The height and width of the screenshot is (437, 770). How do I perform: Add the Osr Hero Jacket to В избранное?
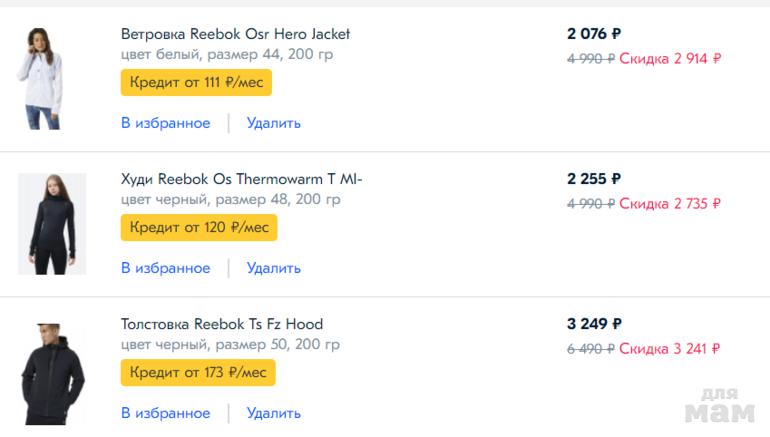coord(165,123)
